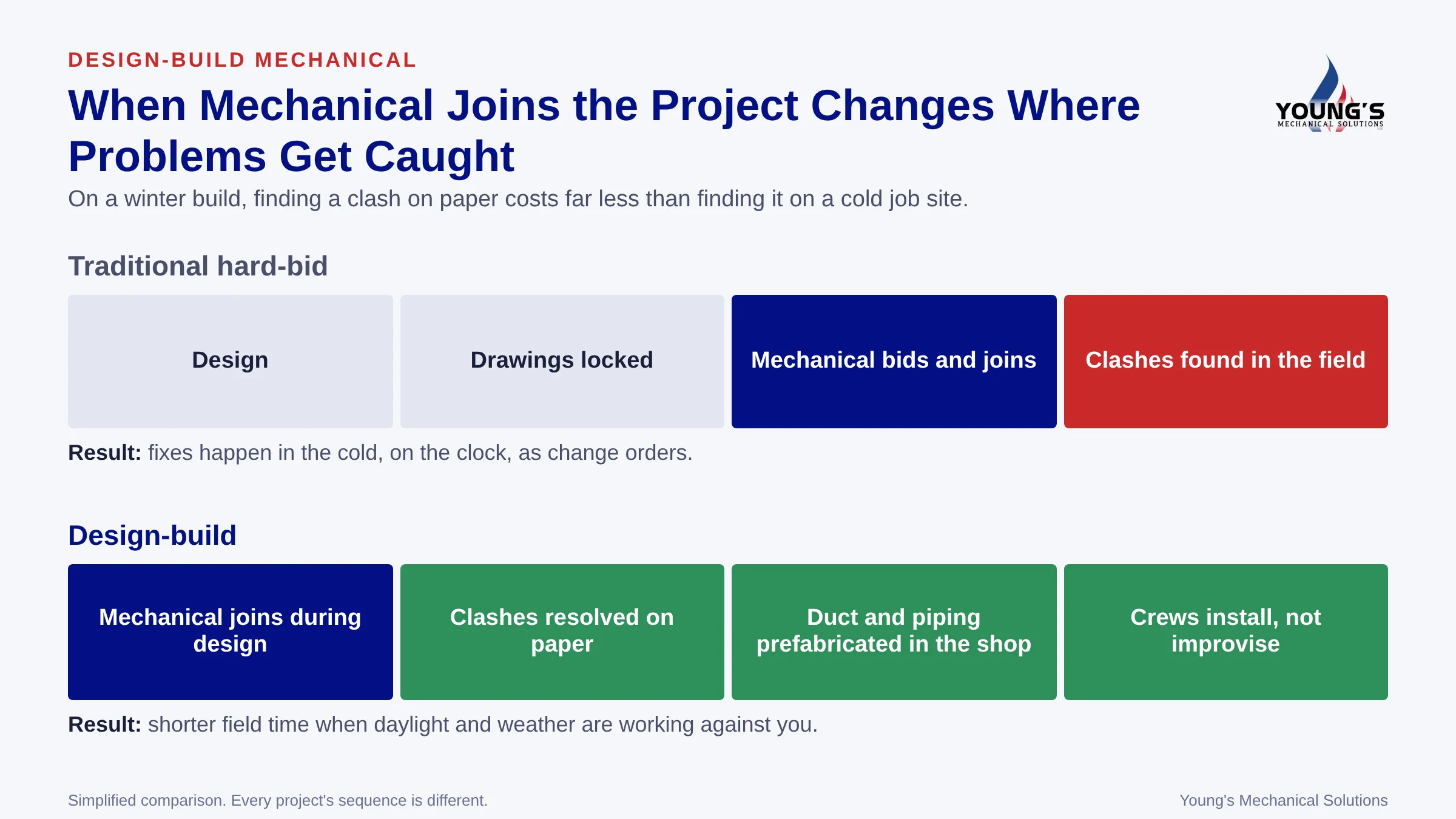
Task: Click the DESIGN-BUILD MECHANICAL red label
Action: click(243, 60)
